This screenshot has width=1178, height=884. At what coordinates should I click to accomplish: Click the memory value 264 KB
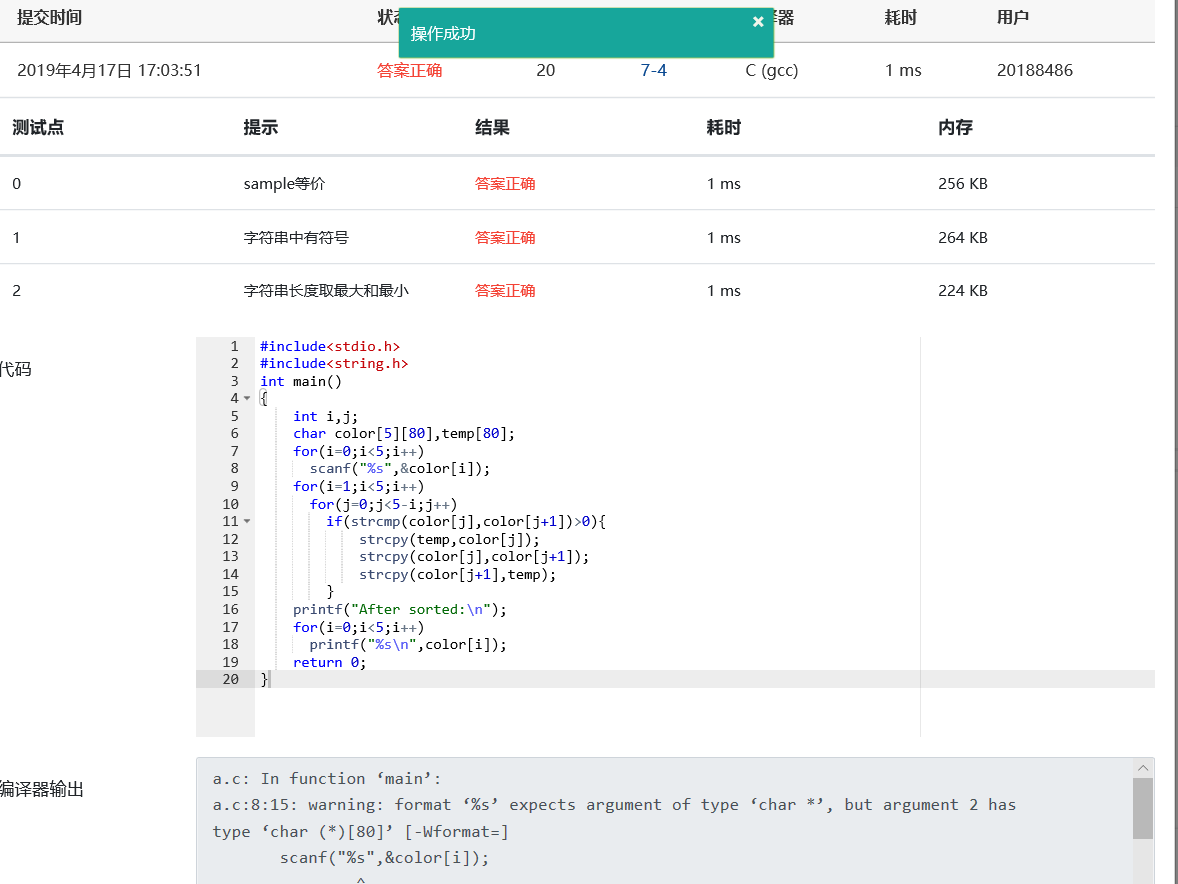click(962, 238)
